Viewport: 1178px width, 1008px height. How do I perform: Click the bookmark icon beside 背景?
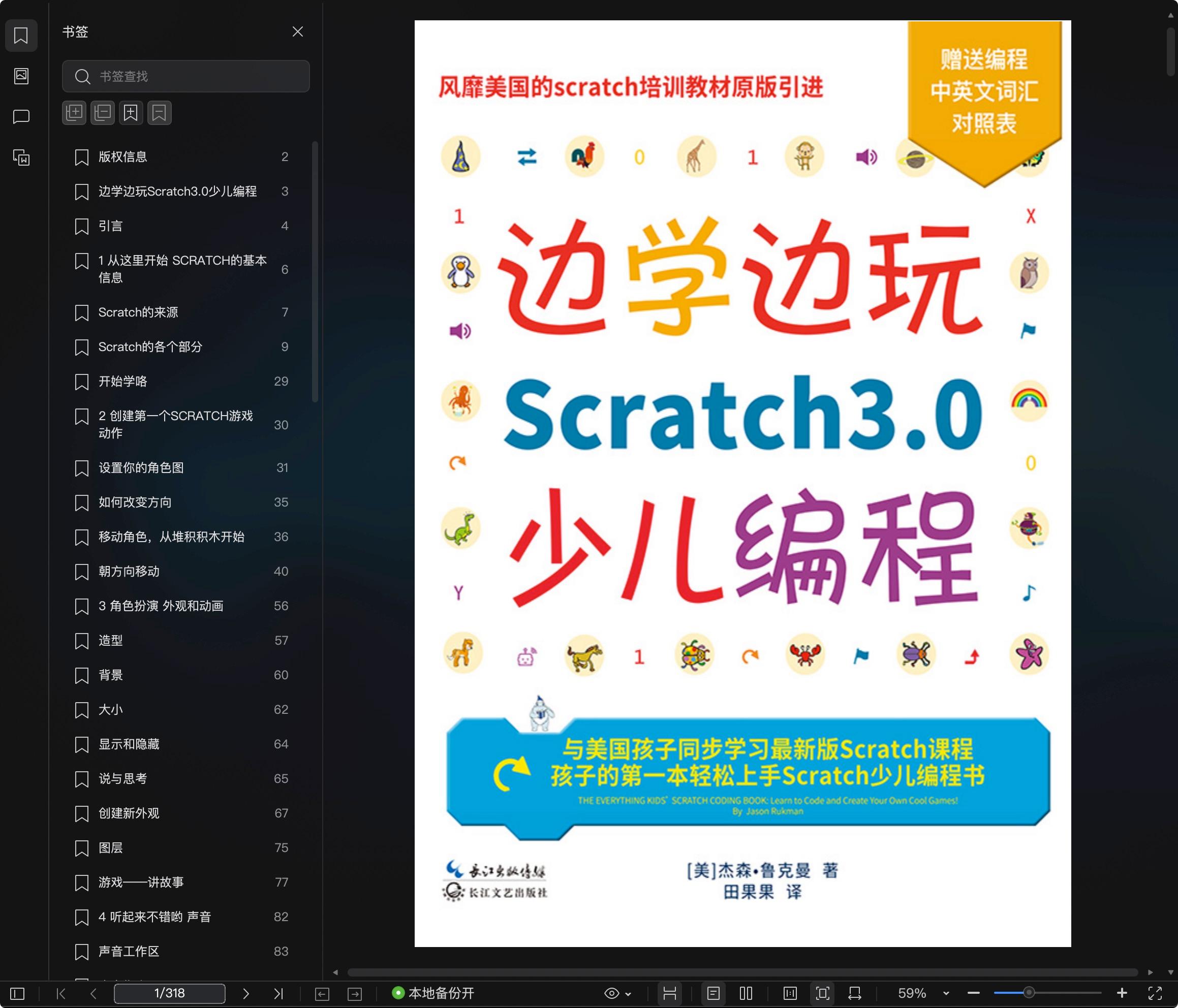coord(82,675)
